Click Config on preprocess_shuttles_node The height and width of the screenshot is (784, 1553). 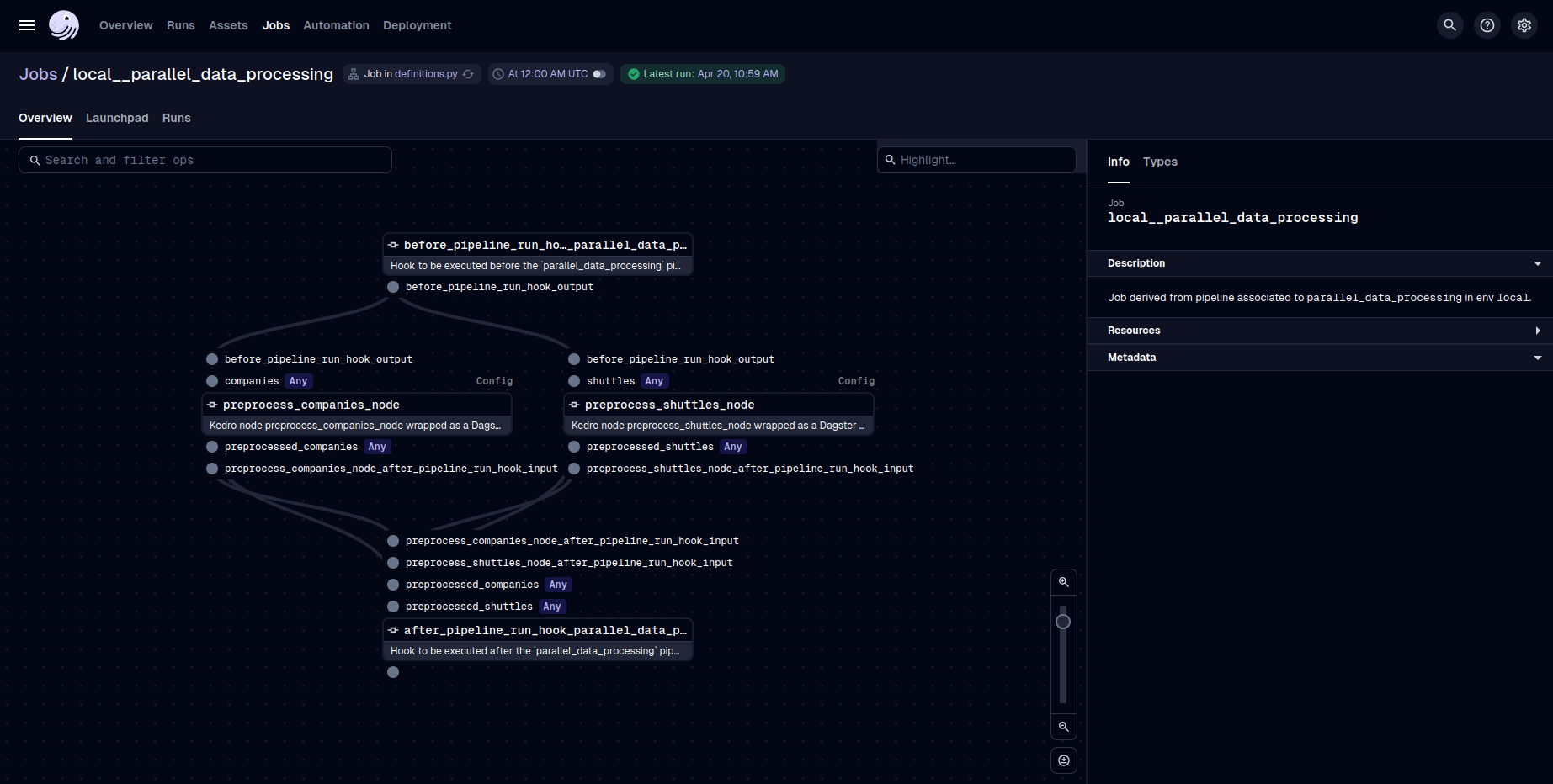pos(856,381)
